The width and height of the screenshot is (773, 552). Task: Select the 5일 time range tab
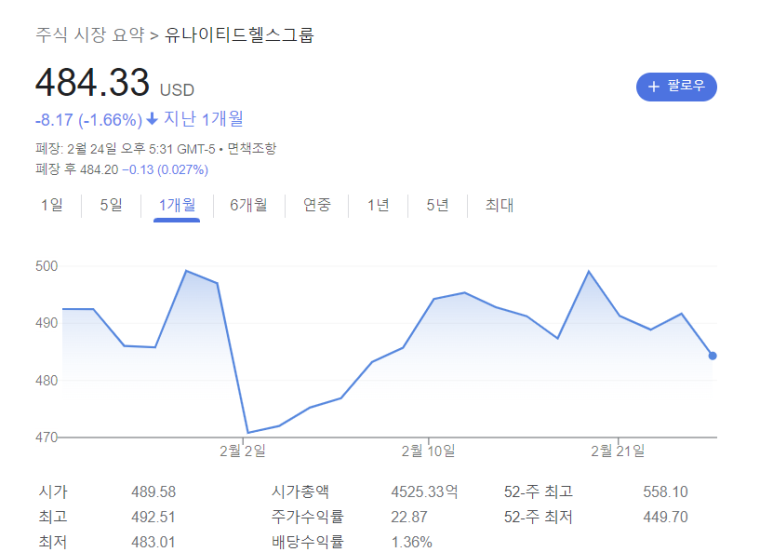coord(111,205)
